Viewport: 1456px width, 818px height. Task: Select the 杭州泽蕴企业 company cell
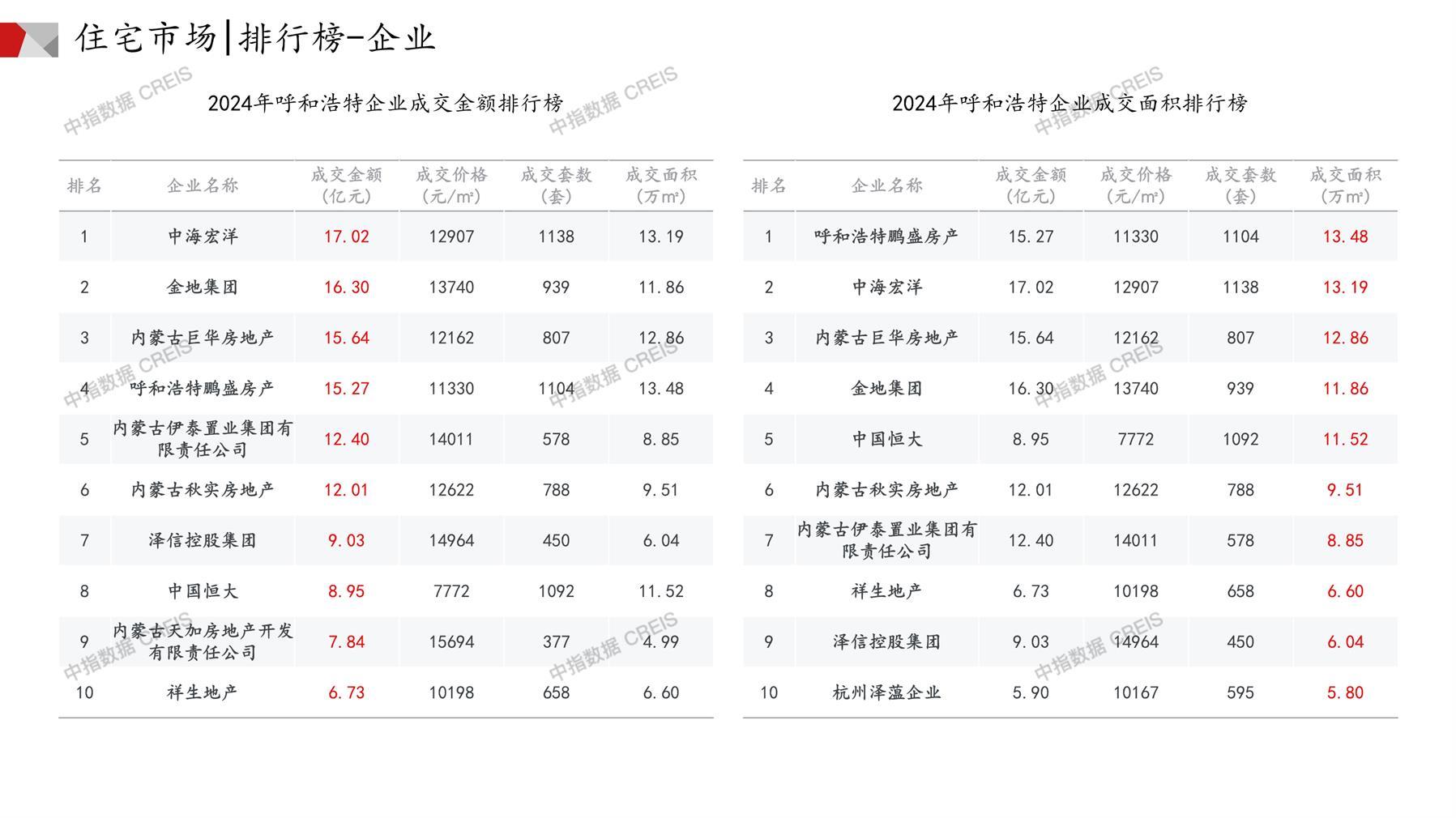pos(886,692)
